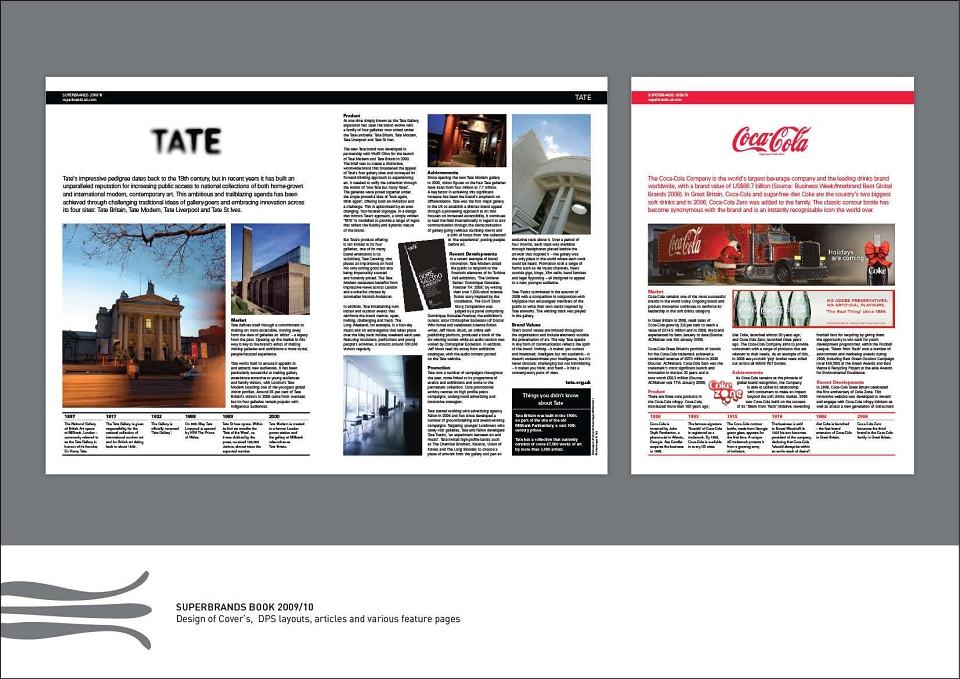Click the blurred TATE logo heading
The height and width of the screenshot is (679, 960).
click(x=186, y=141)
